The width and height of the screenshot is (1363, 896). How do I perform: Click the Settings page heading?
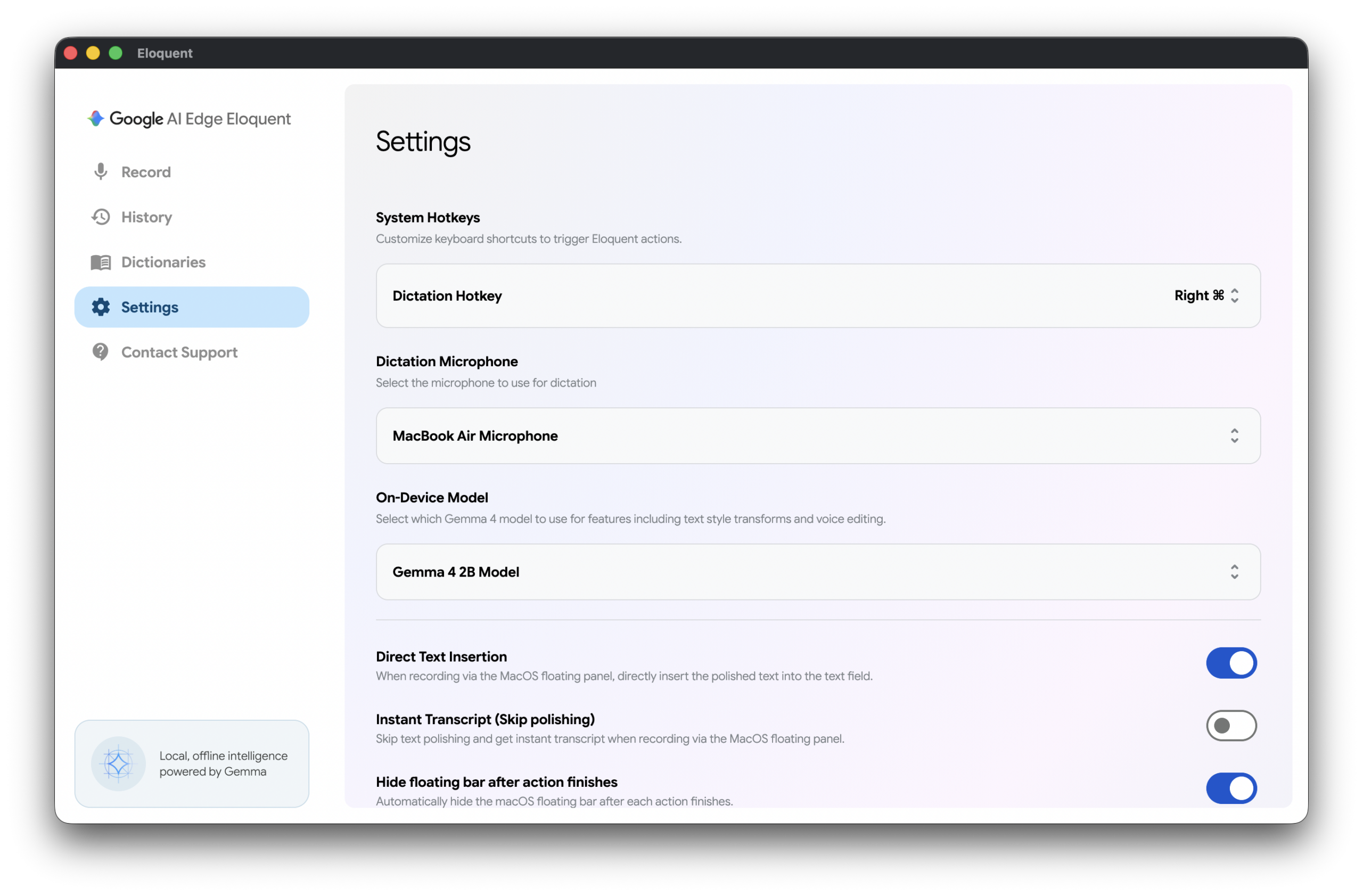click(x=423, y=142)
